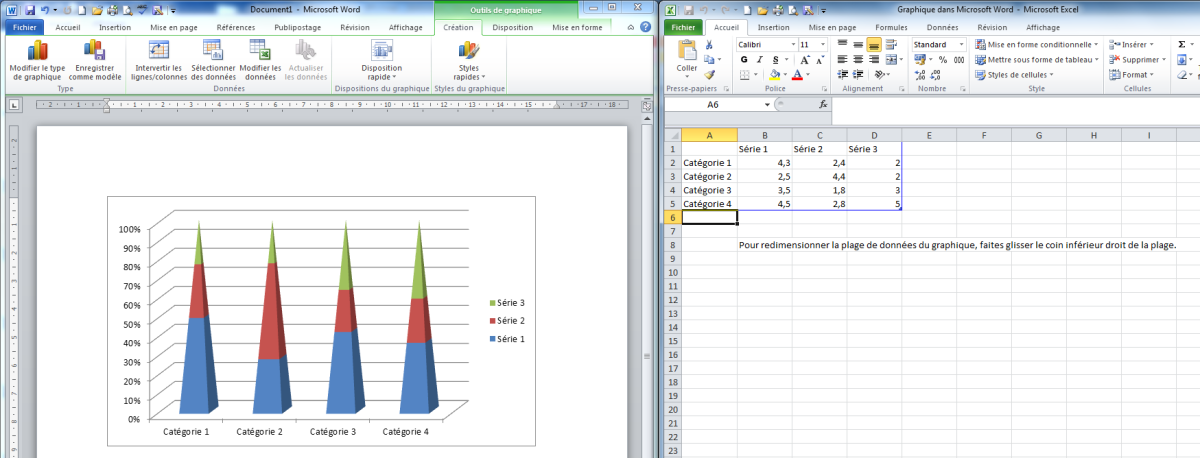Viewport: 1200px width, 458px height.
Task: Open Styles rapides gallery in Word
Action: tap(469, 61)
